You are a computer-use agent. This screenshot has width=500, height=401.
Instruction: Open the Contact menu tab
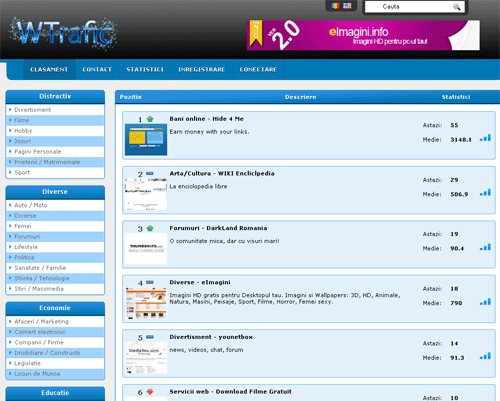point(97,69)
